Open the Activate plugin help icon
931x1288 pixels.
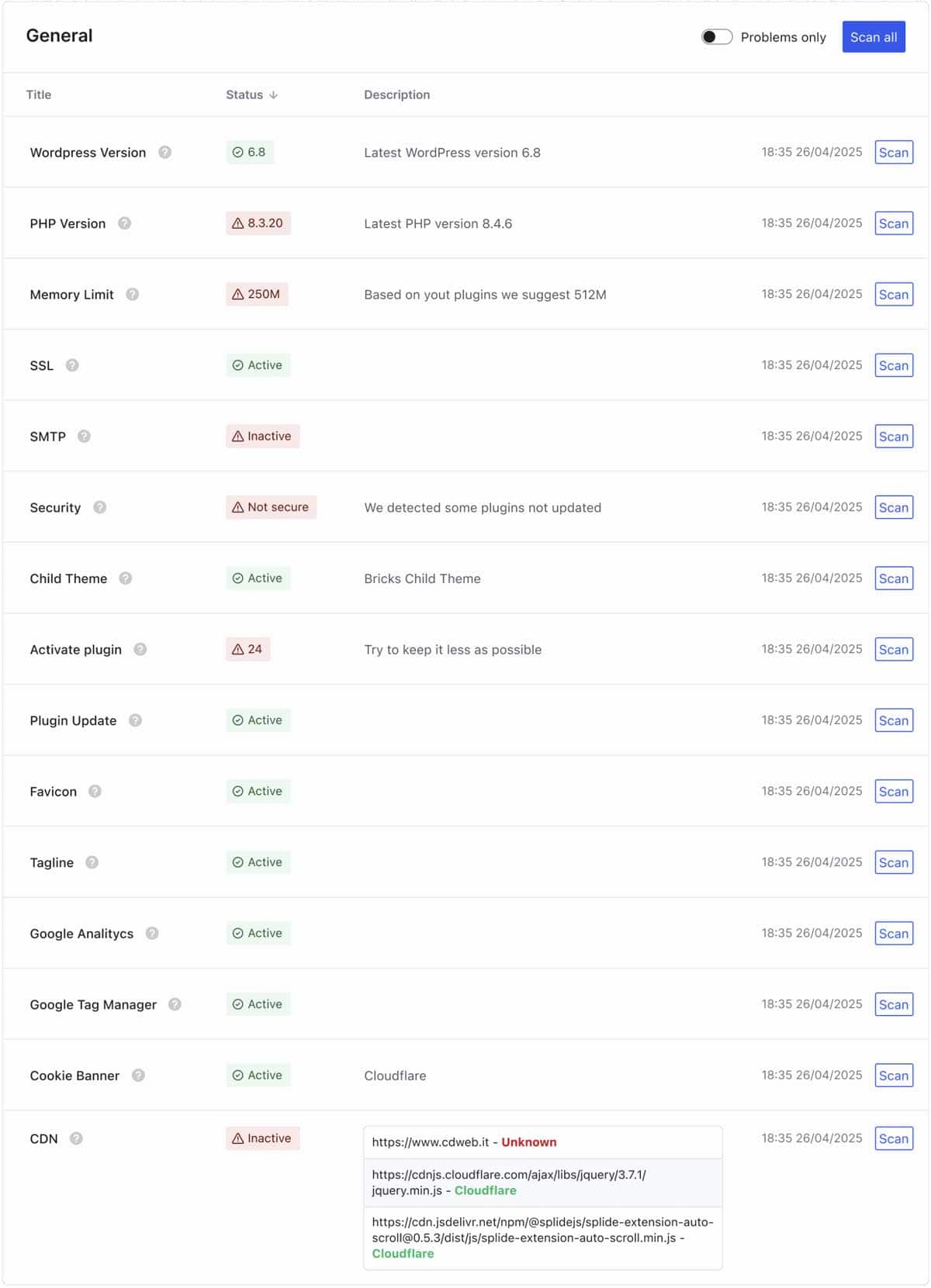pos(140,649)
